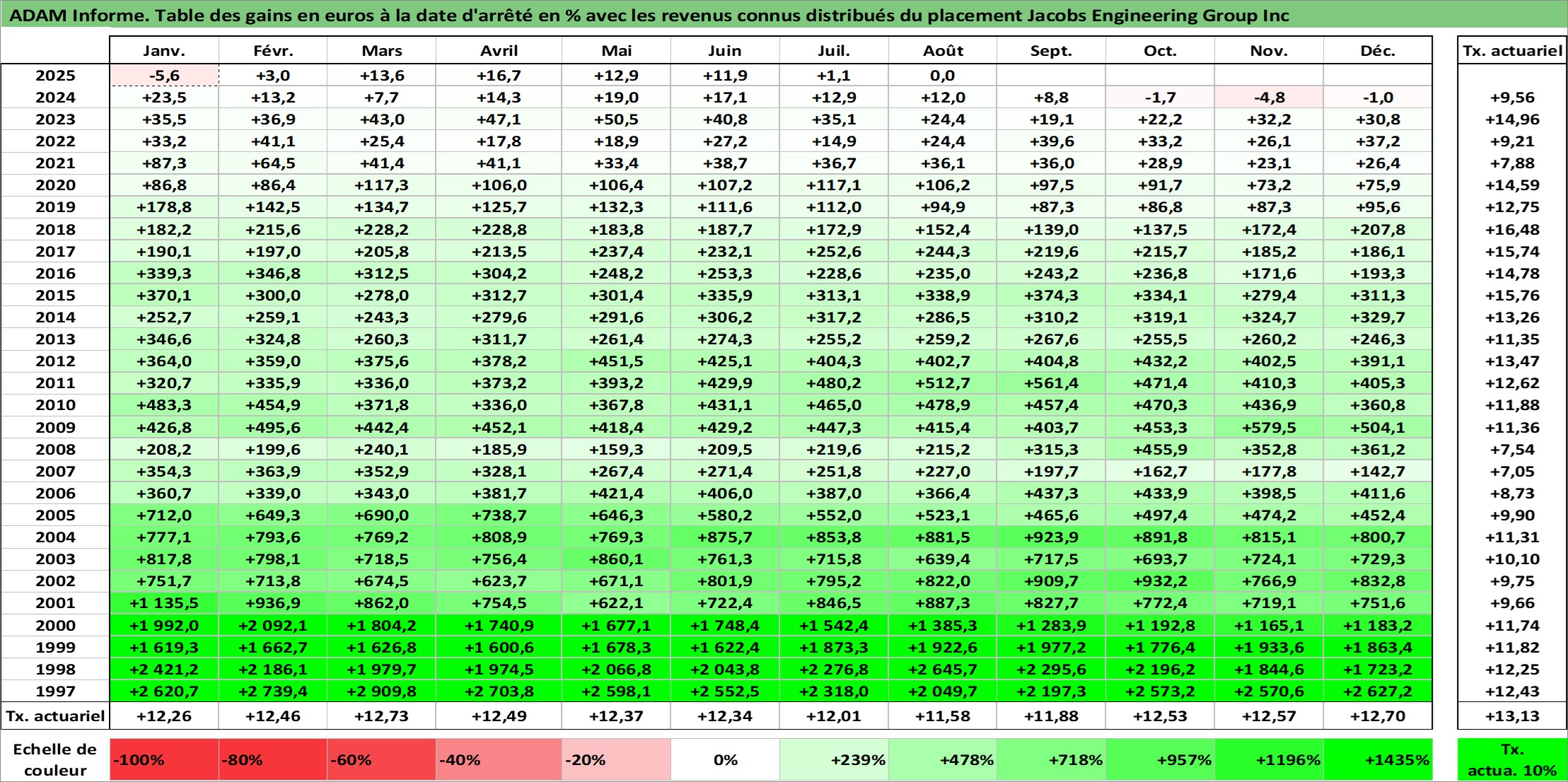Click the -40% color scale swatch
The width and height of the screenshot is (1568, 782).
499,759
